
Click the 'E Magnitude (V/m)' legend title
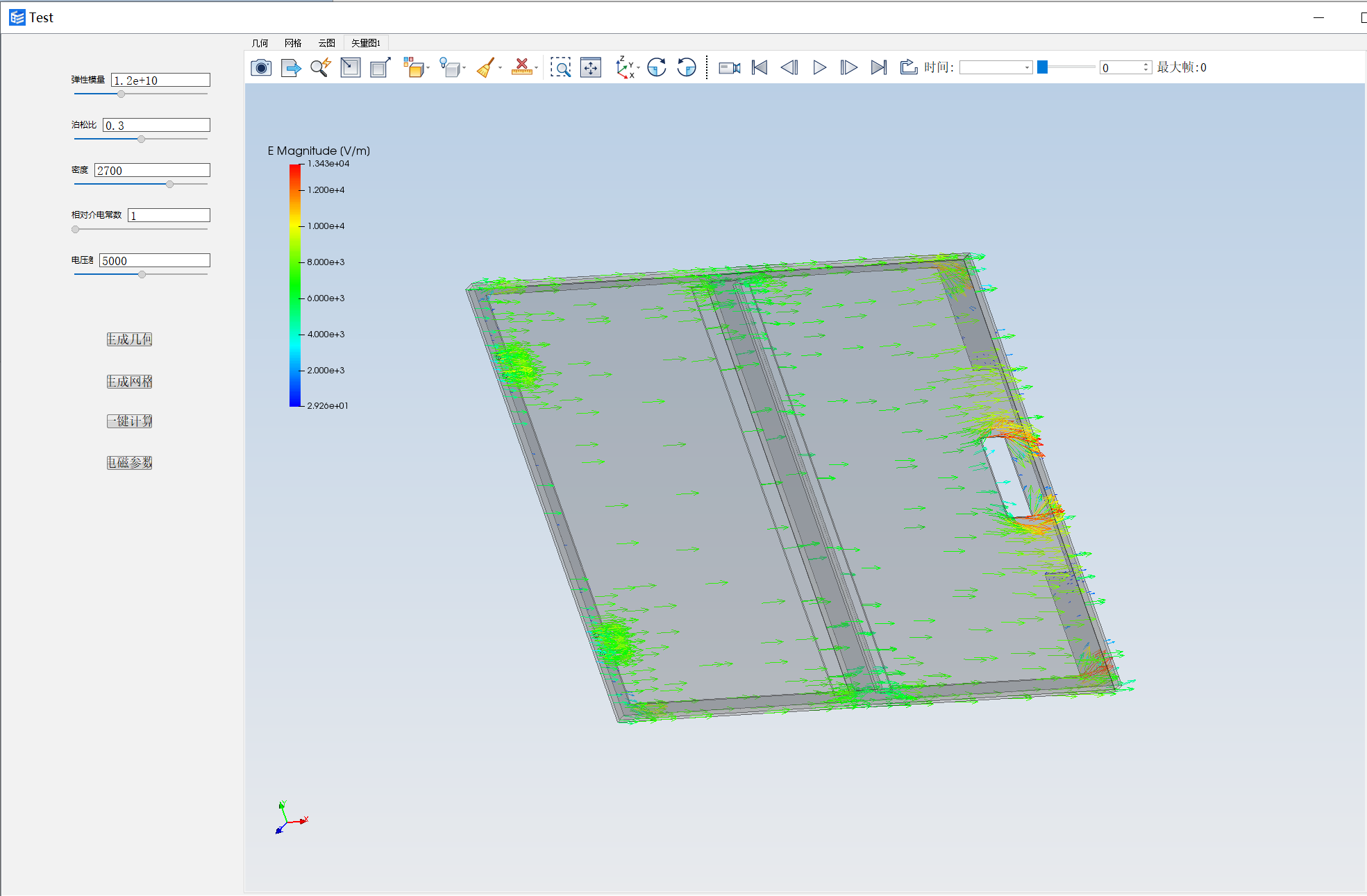(x=319, y=151)
